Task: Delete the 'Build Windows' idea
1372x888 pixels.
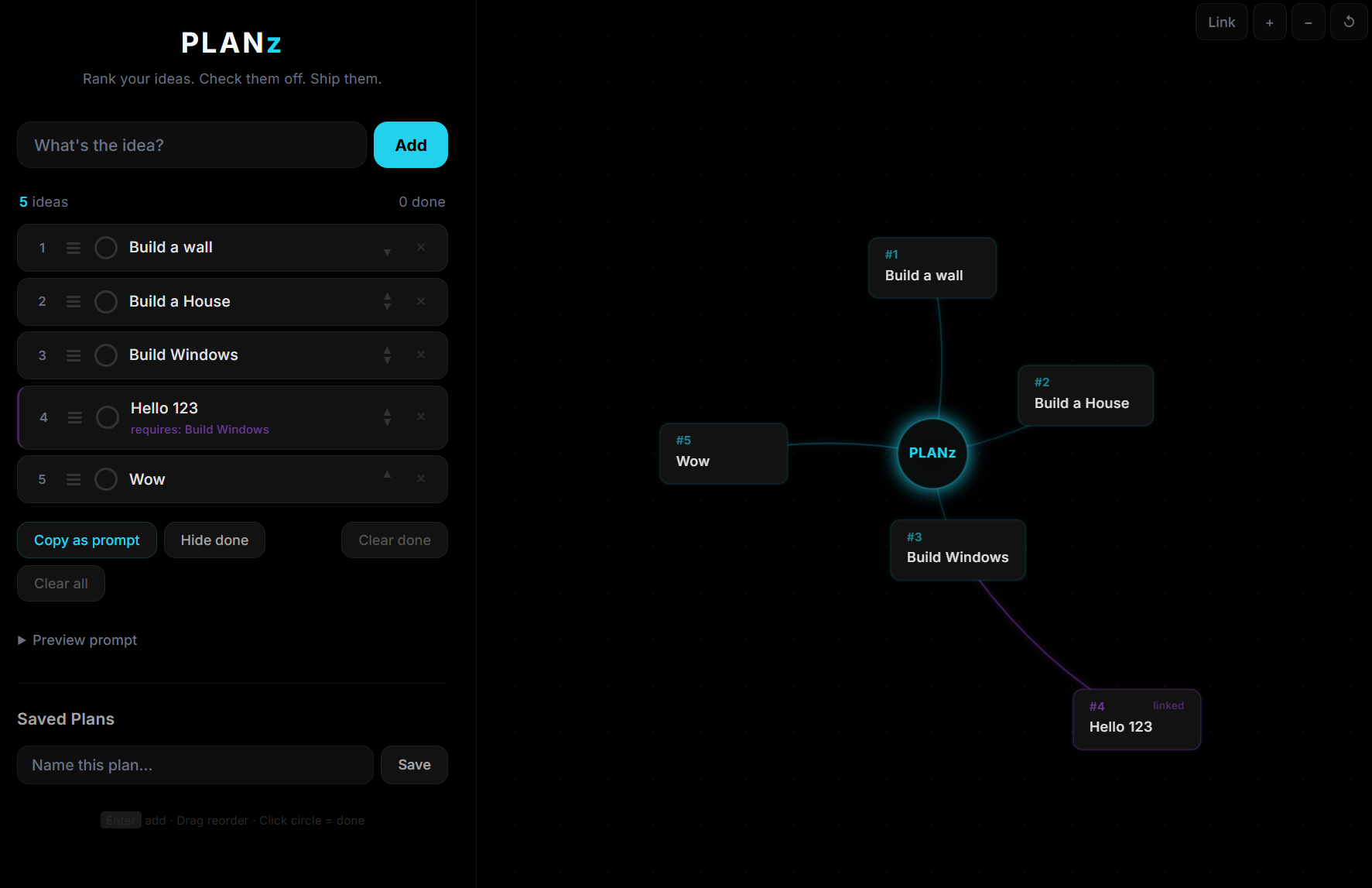Action: (x=421, y=355)
